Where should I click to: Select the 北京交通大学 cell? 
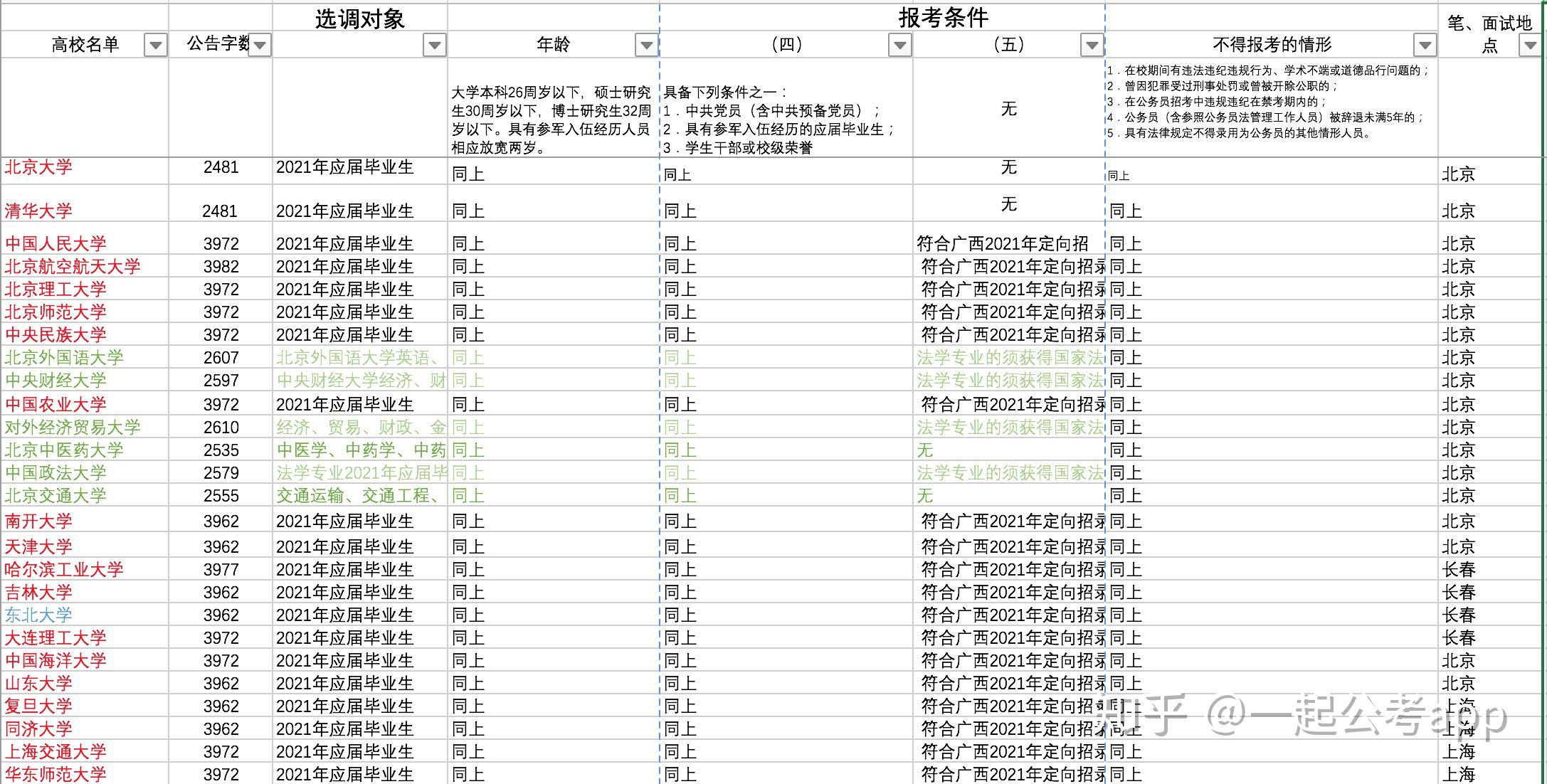click(85, 495)
